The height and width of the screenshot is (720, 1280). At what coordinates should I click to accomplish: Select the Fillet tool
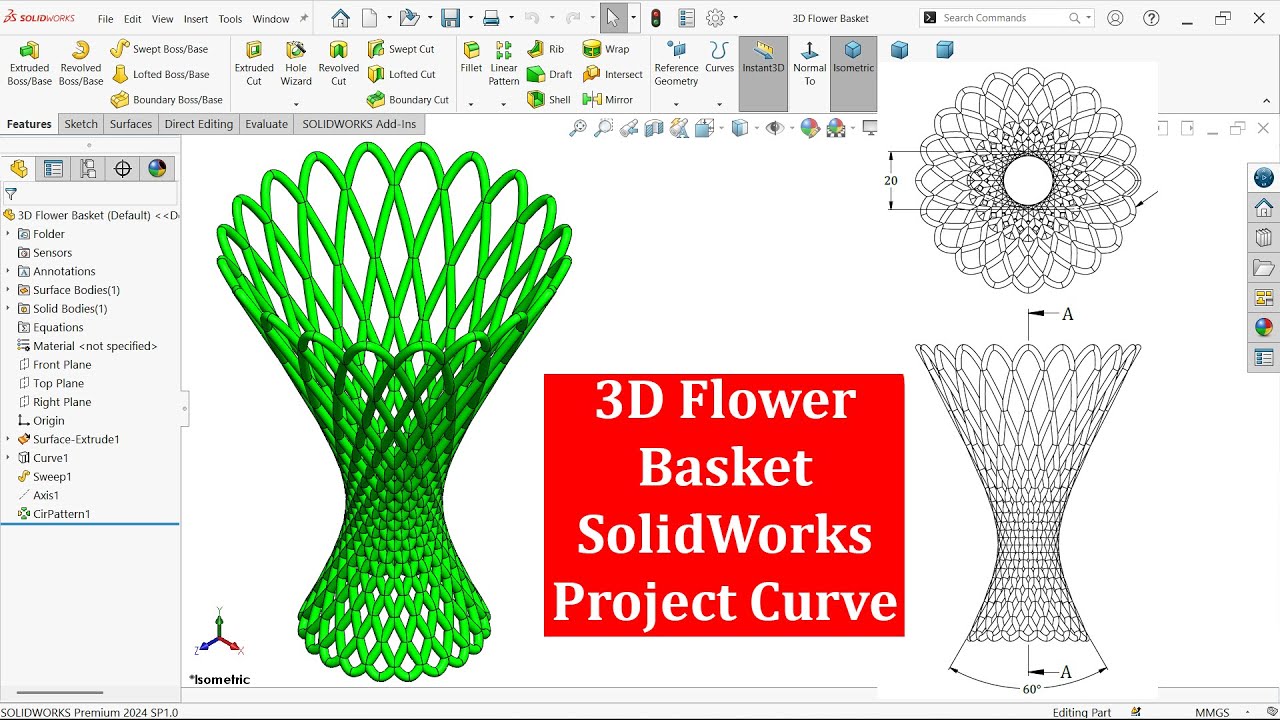point(471,57)
